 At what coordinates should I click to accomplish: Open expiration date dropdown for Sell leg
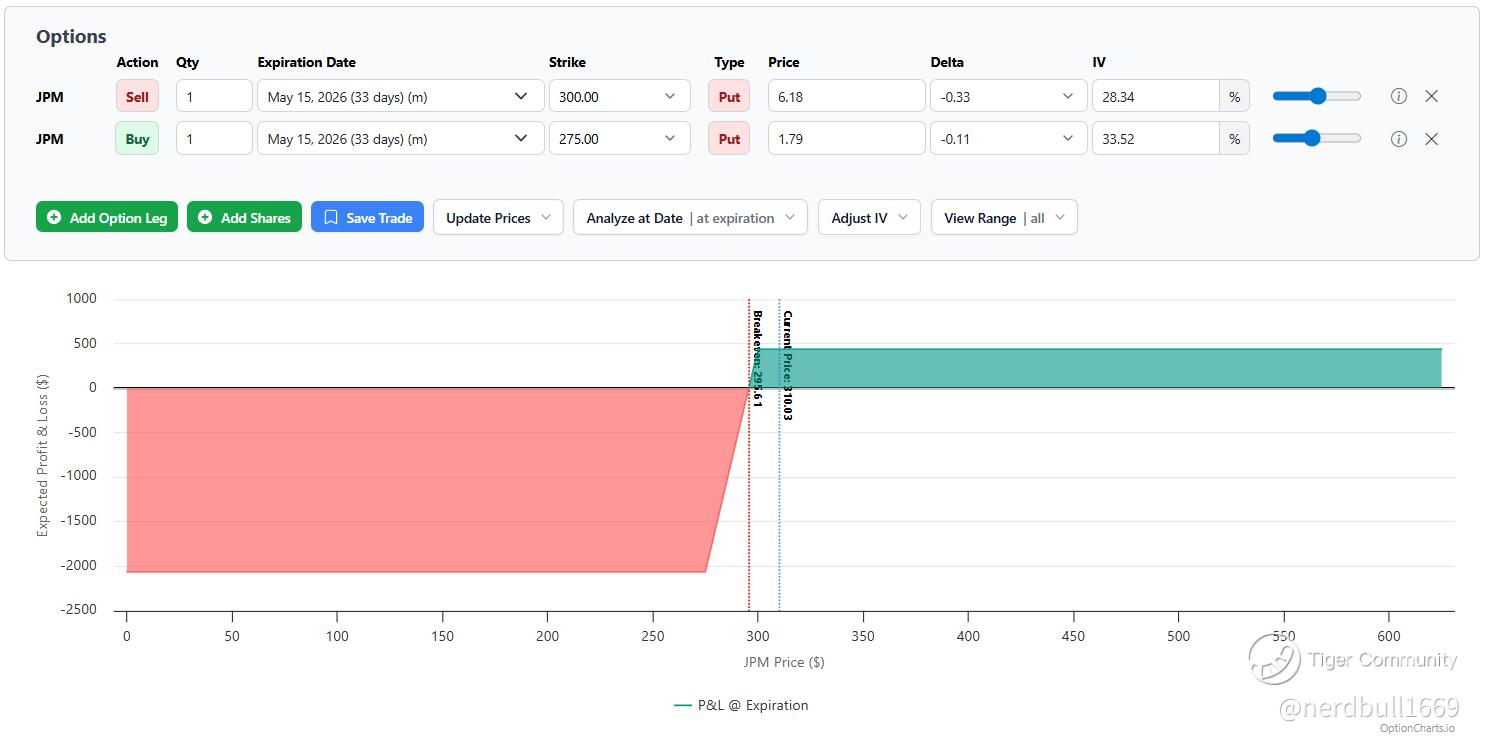399,97
